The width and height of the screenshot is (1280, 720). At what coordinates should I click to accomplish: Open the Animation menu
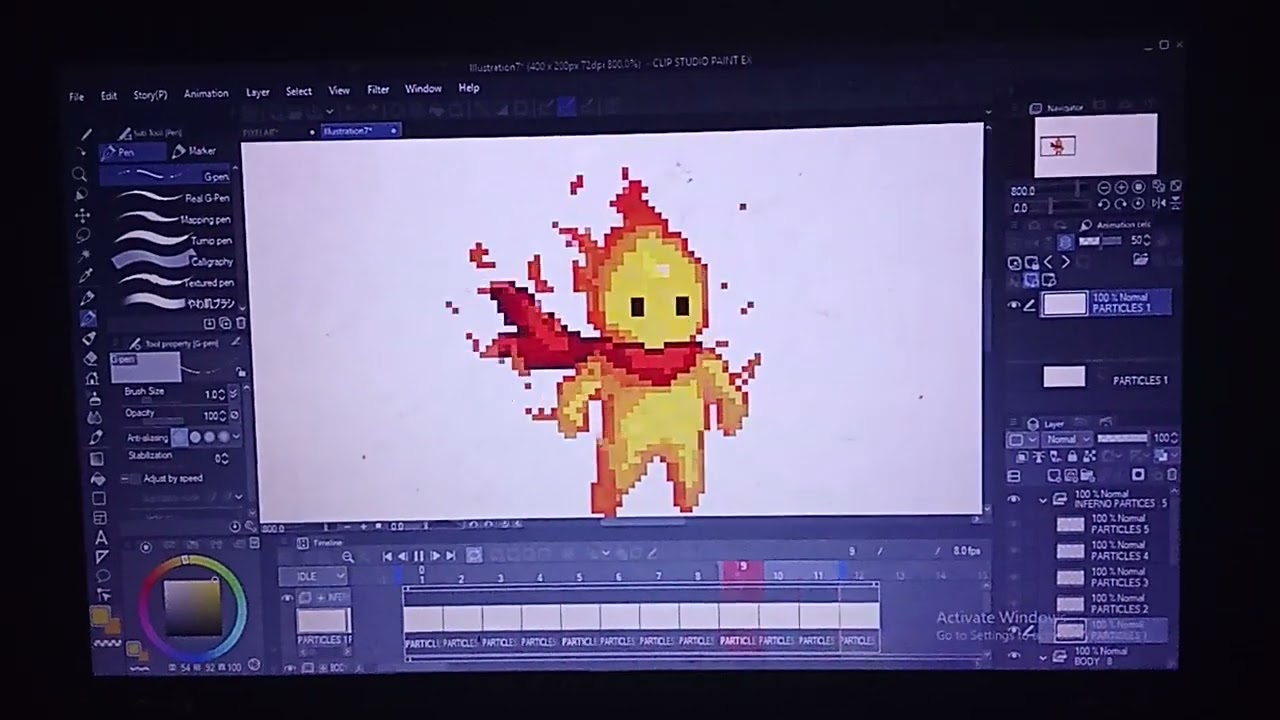point(206,93)
